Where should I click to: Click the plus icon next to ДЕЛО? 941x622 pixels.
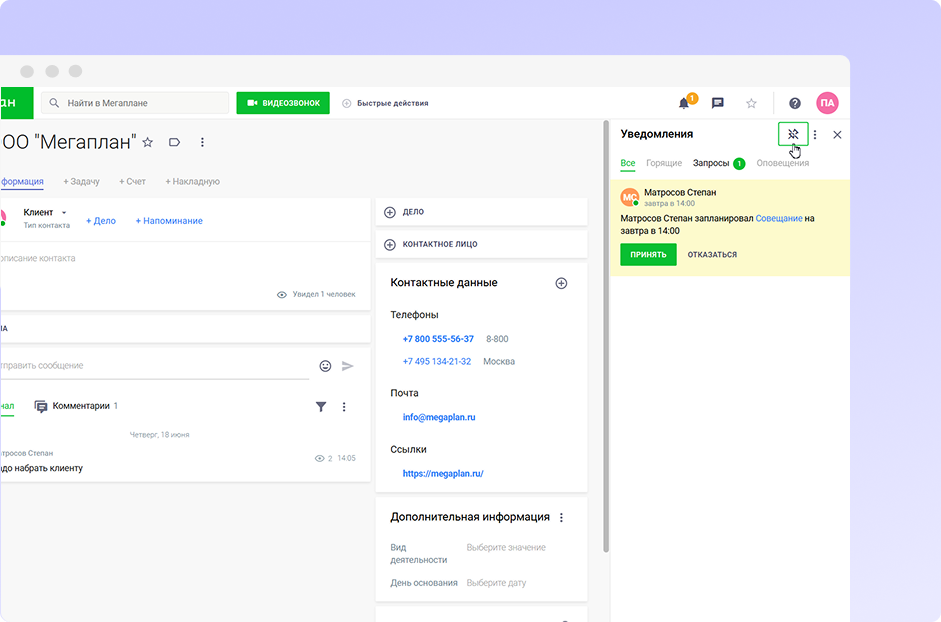pos(390,212)
